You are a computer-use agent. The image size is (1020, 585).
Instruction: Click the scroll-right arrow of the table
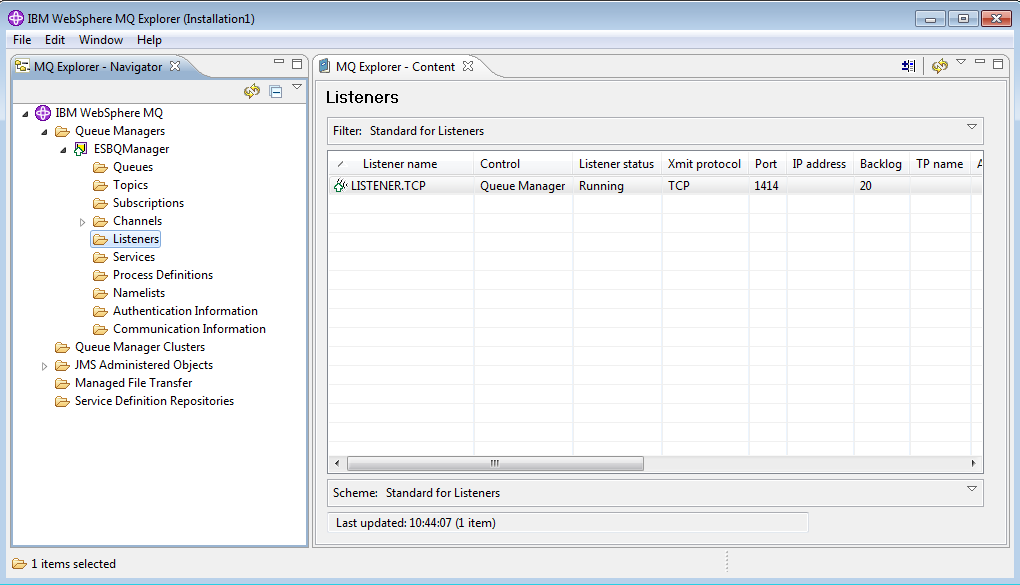point(973,463)
